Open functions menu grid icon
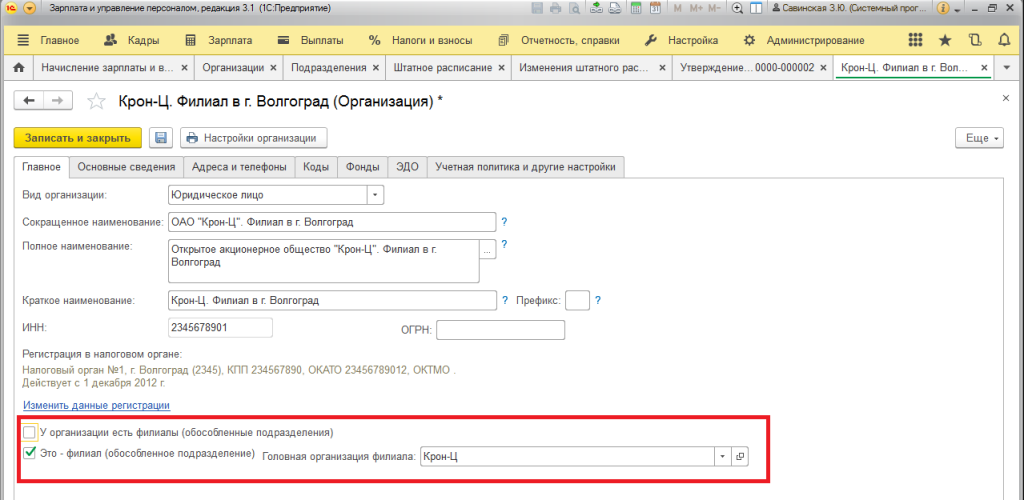 (x=915, y=41)
